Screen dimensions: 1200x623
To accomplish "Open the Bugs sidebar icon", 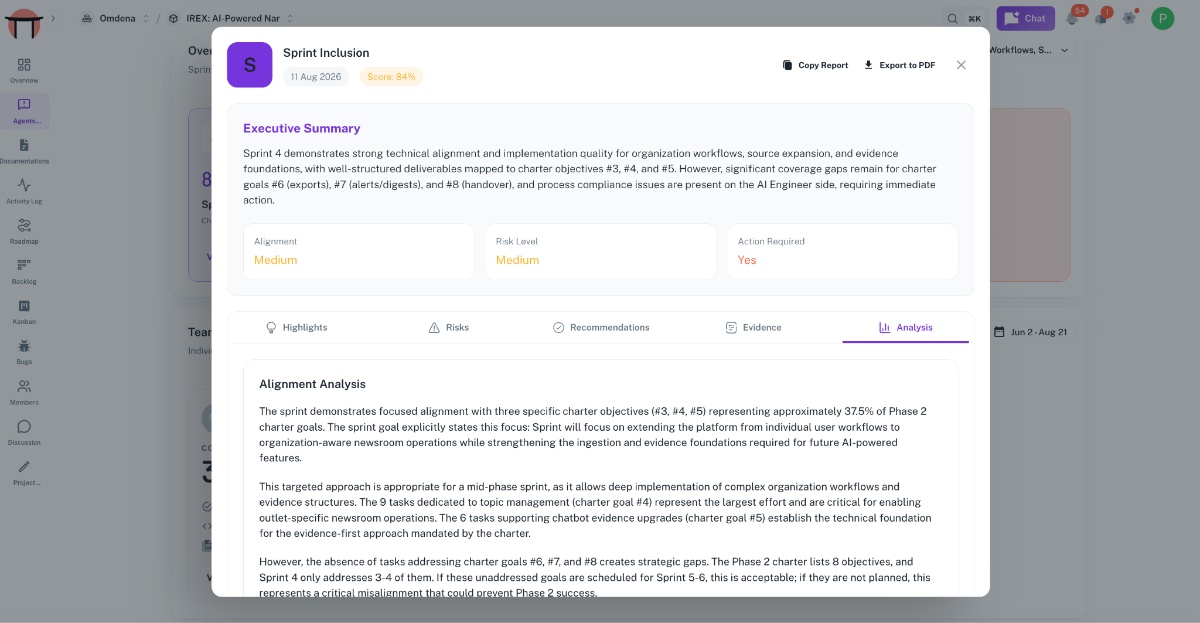I will [24, 352].
